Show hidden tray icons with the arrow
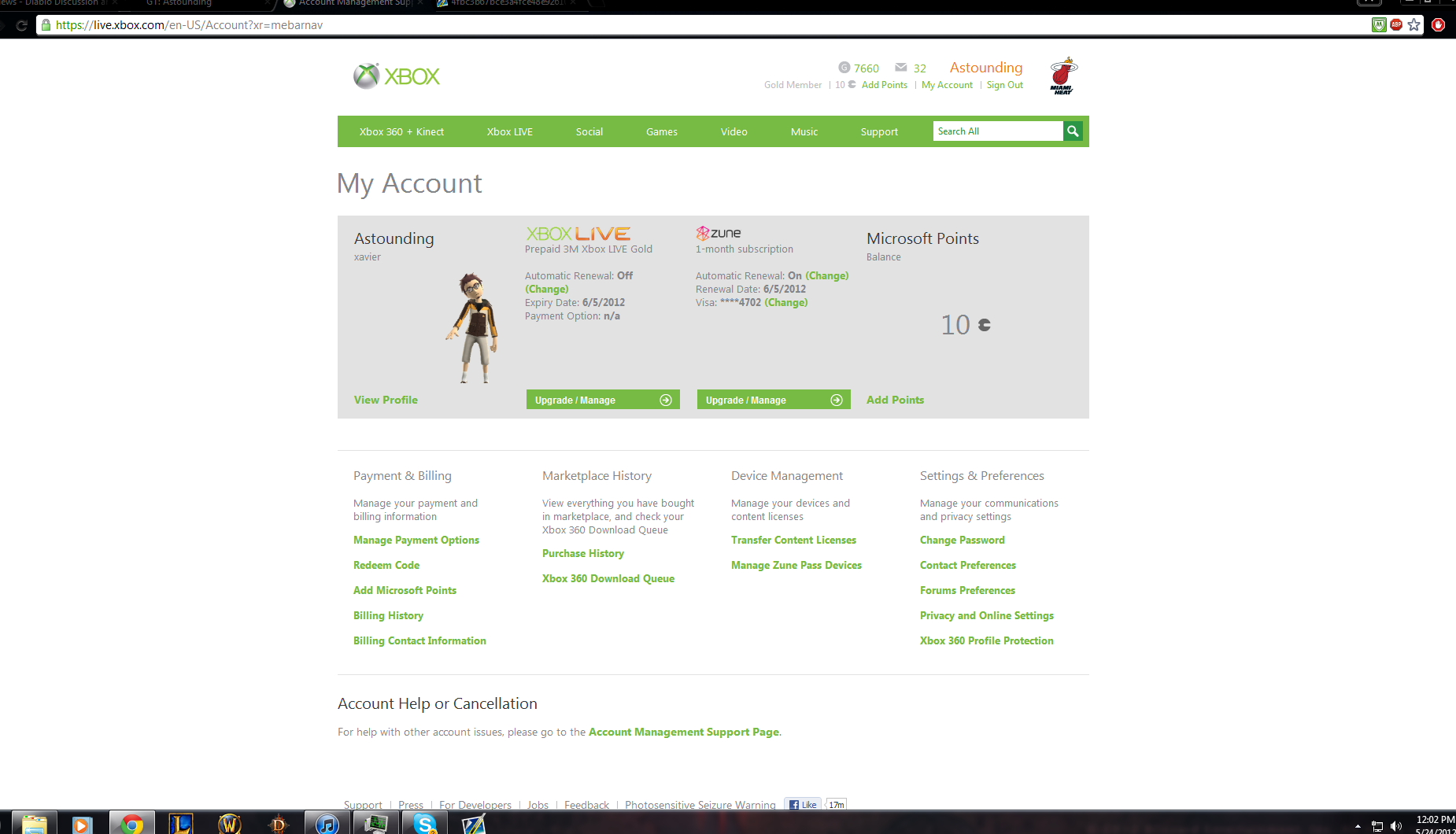Image resolution: width=1456 pixels, height=834 pixels. point(1358,826)
